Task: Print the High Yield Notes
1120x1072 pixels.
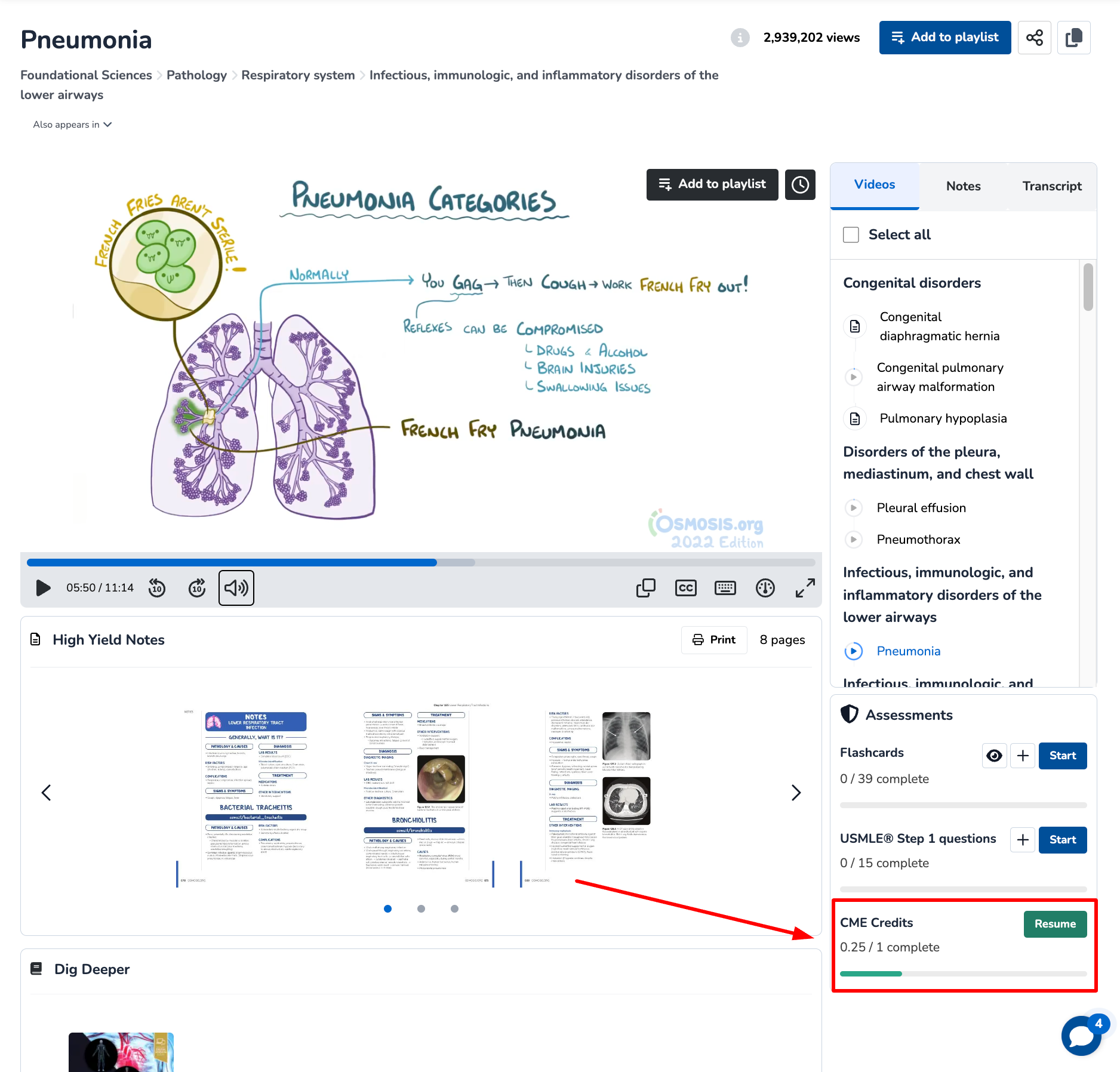Action: tap(714, 640)
